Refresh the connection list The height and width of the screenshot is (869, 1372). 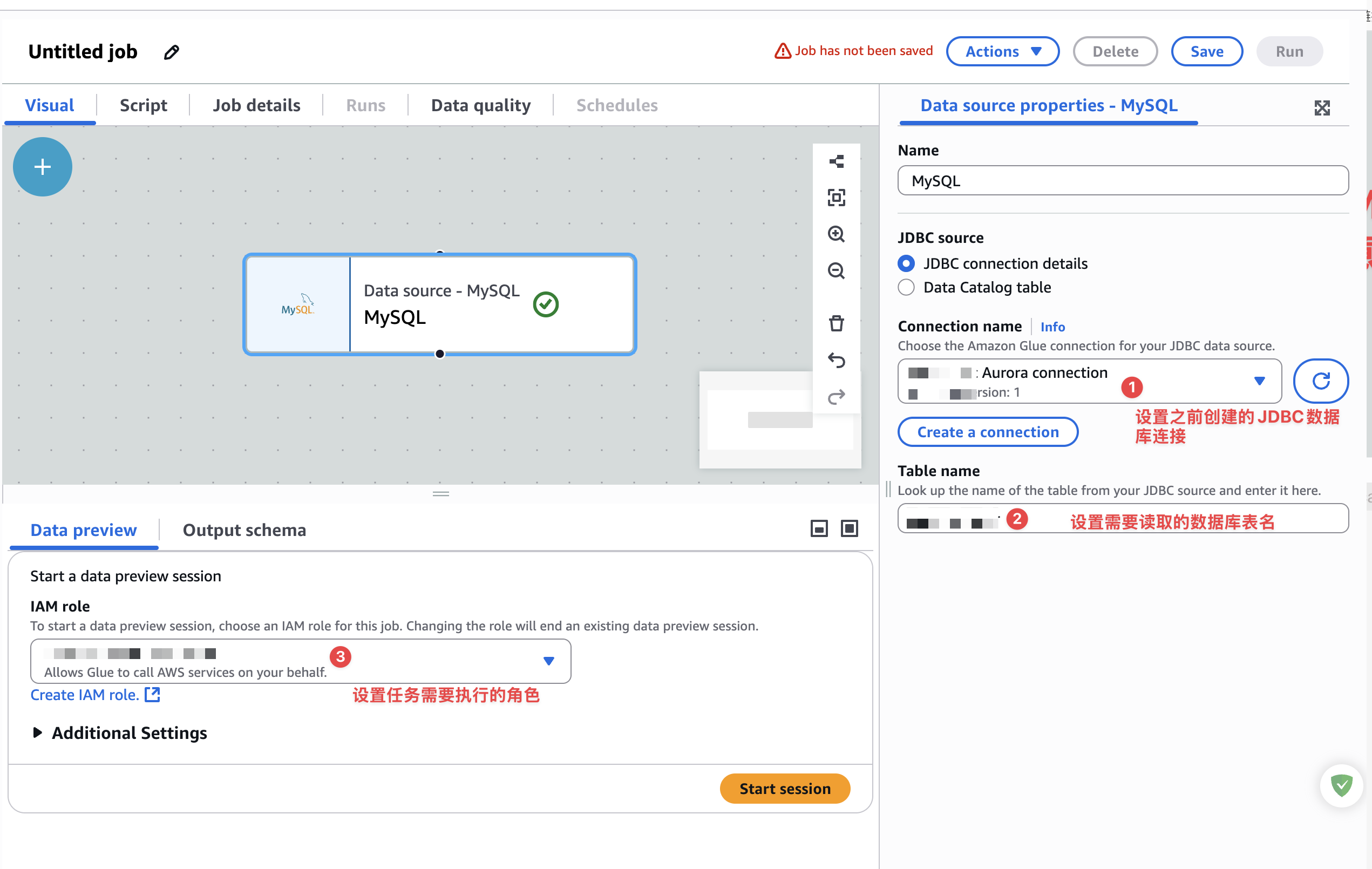click(x=1321, y=381)
